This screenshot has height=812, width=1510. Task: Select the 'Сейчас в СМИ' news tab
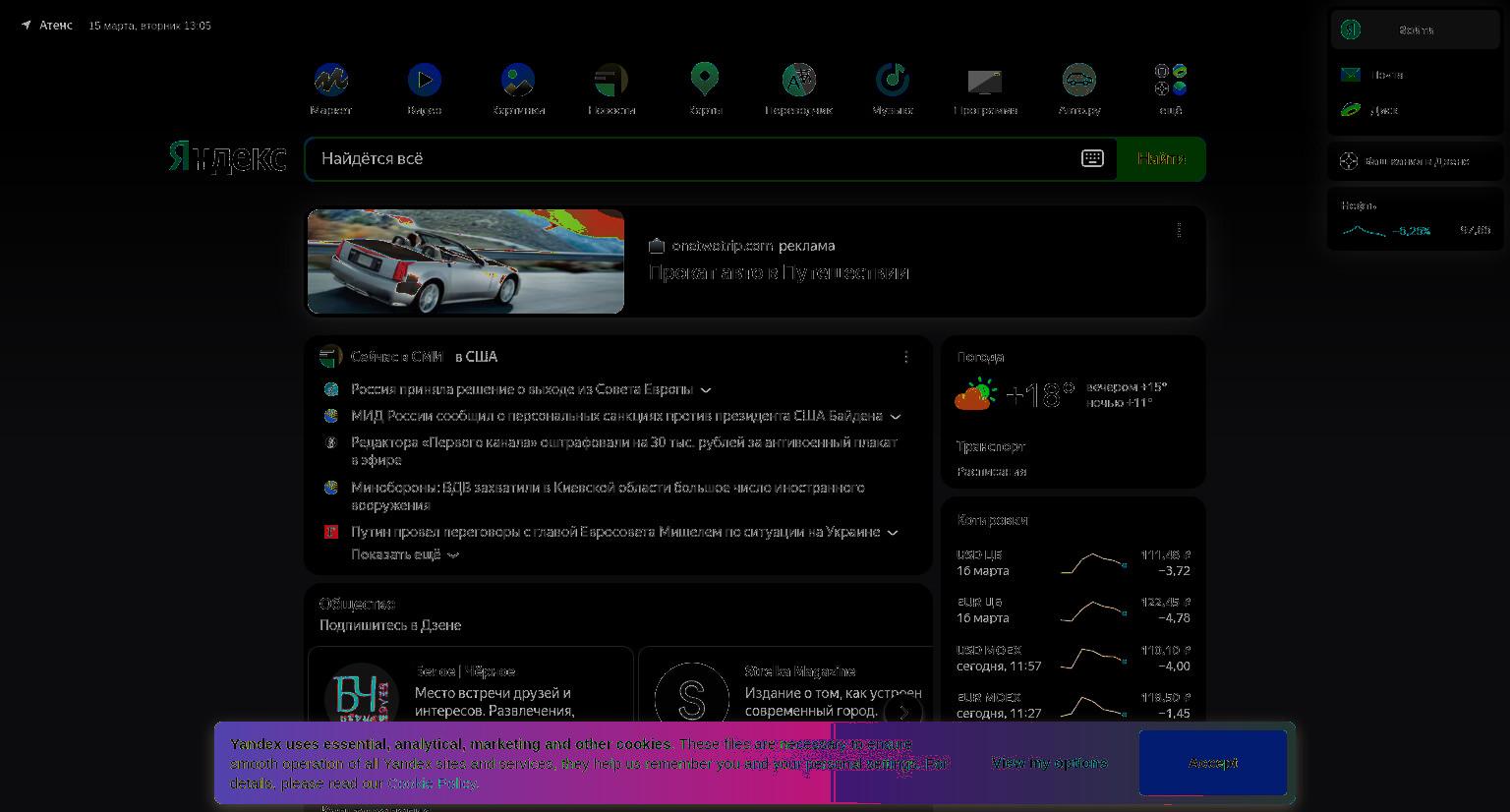point(397,357)
